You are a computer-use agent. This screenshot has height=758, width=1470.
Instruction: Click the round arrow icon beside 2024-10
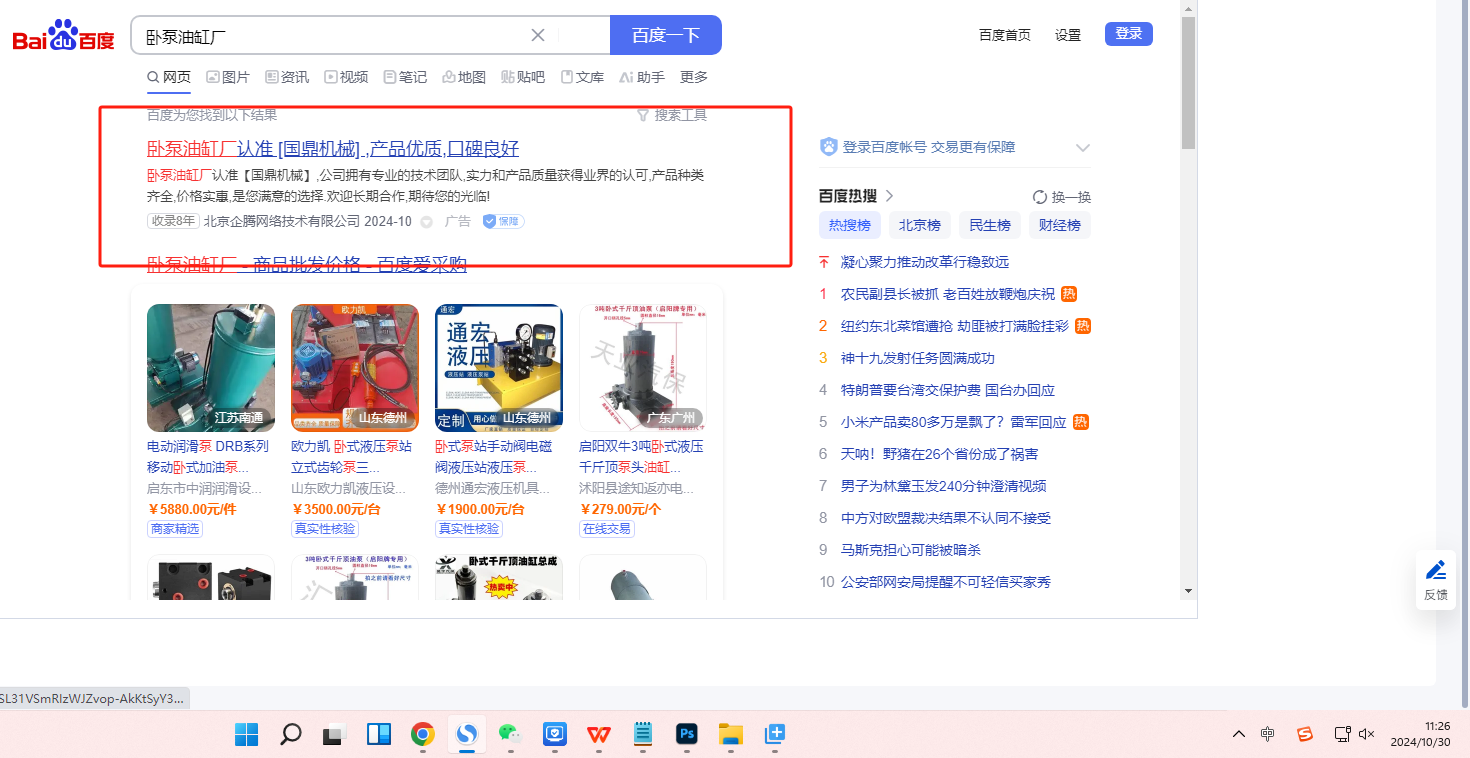coord(426,222)
